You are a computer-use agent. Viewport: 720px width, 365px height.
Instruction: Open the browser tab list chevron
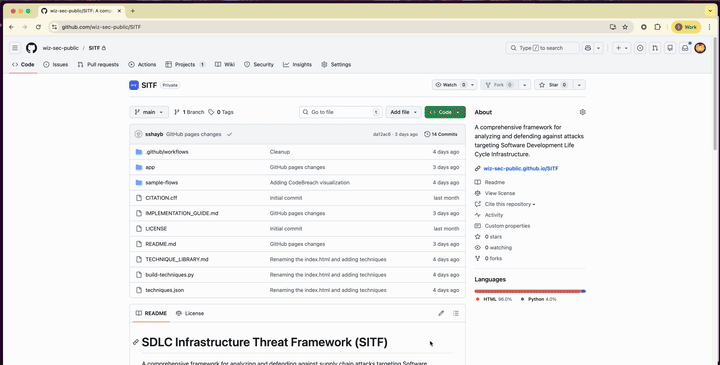coord(710,11)
